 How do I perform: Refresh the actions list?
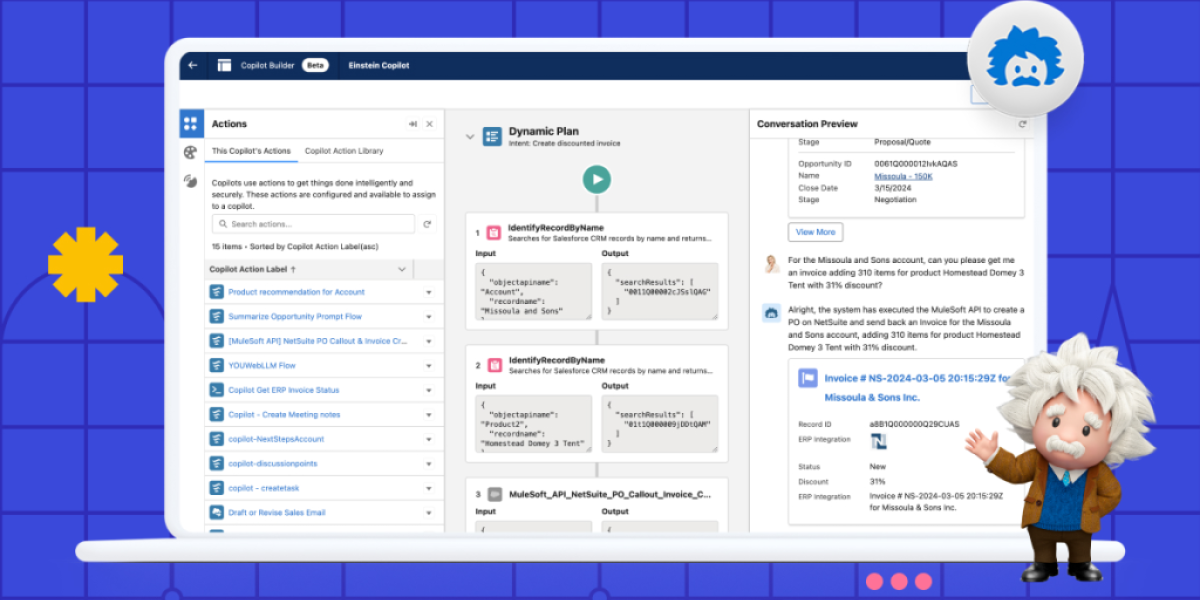pos(427,224)
